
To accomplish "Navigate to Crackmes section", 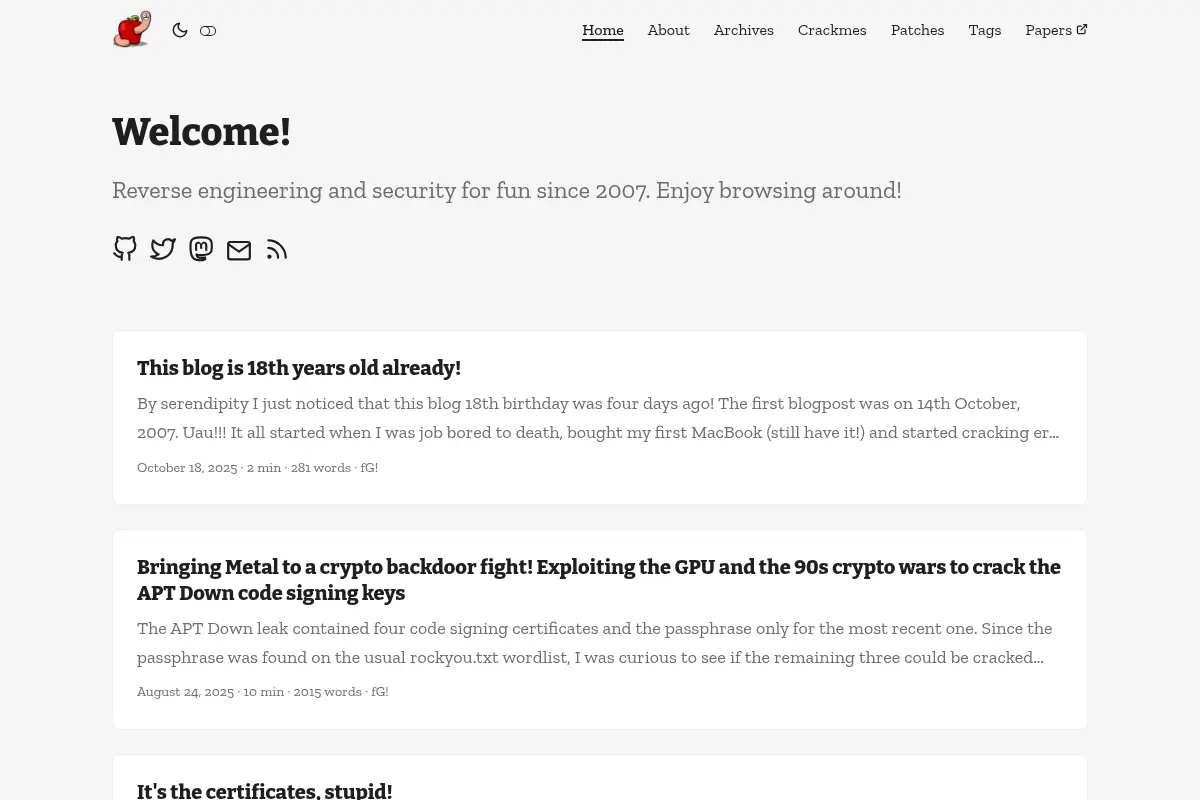I will pyautogui.click(x=832, y=30).
